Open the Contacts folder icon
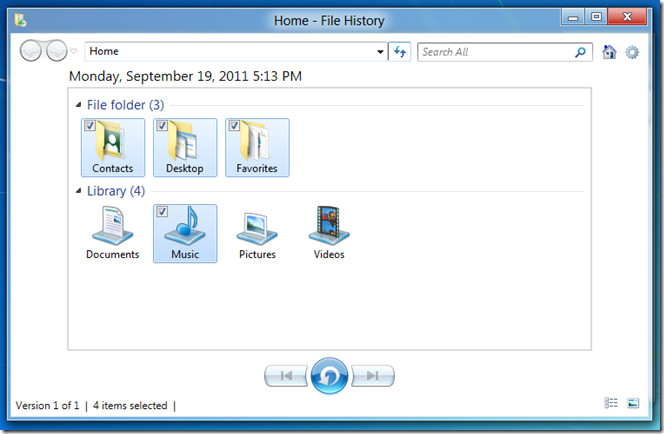Image resolution: width=664 pixels, height=434 pixels. pyautogui.click(x=113, y=147)
